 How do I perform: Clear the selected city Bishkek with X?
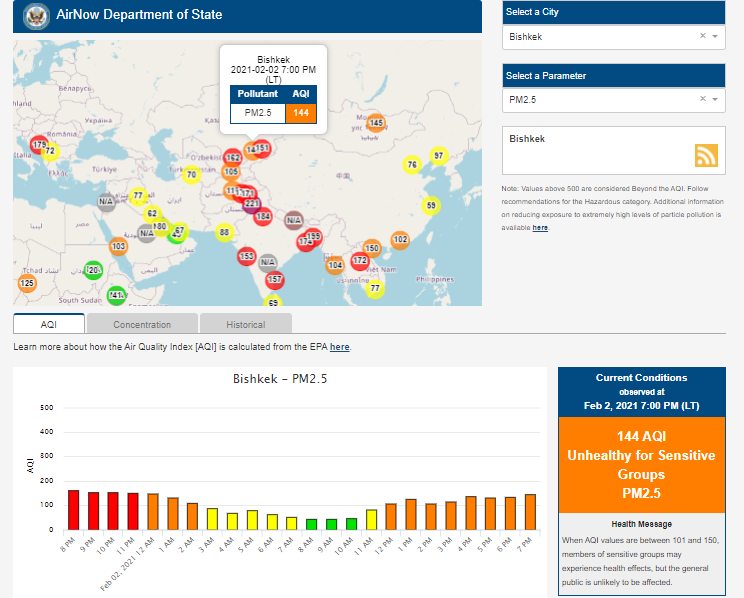point(702,36)
